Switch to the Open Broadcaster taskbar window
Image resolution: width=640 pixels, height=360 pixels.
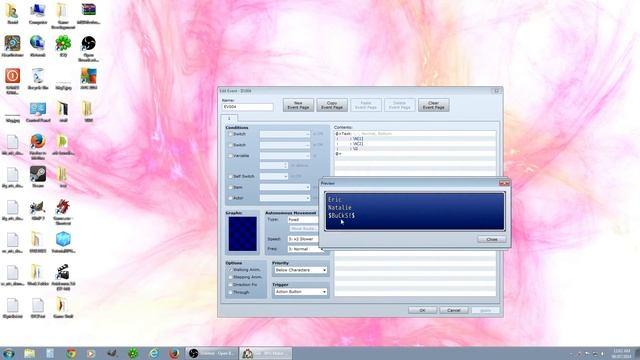click(x=211, y=353)
